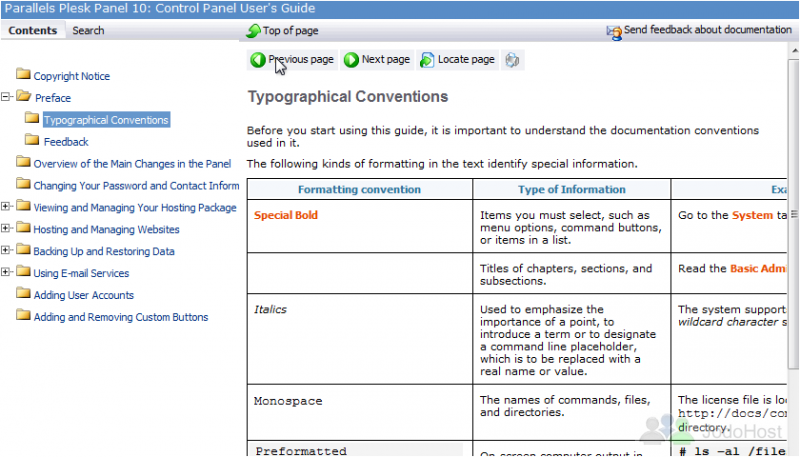Click the Italics table cell
The image size is (800, 457).
[360, 339]
